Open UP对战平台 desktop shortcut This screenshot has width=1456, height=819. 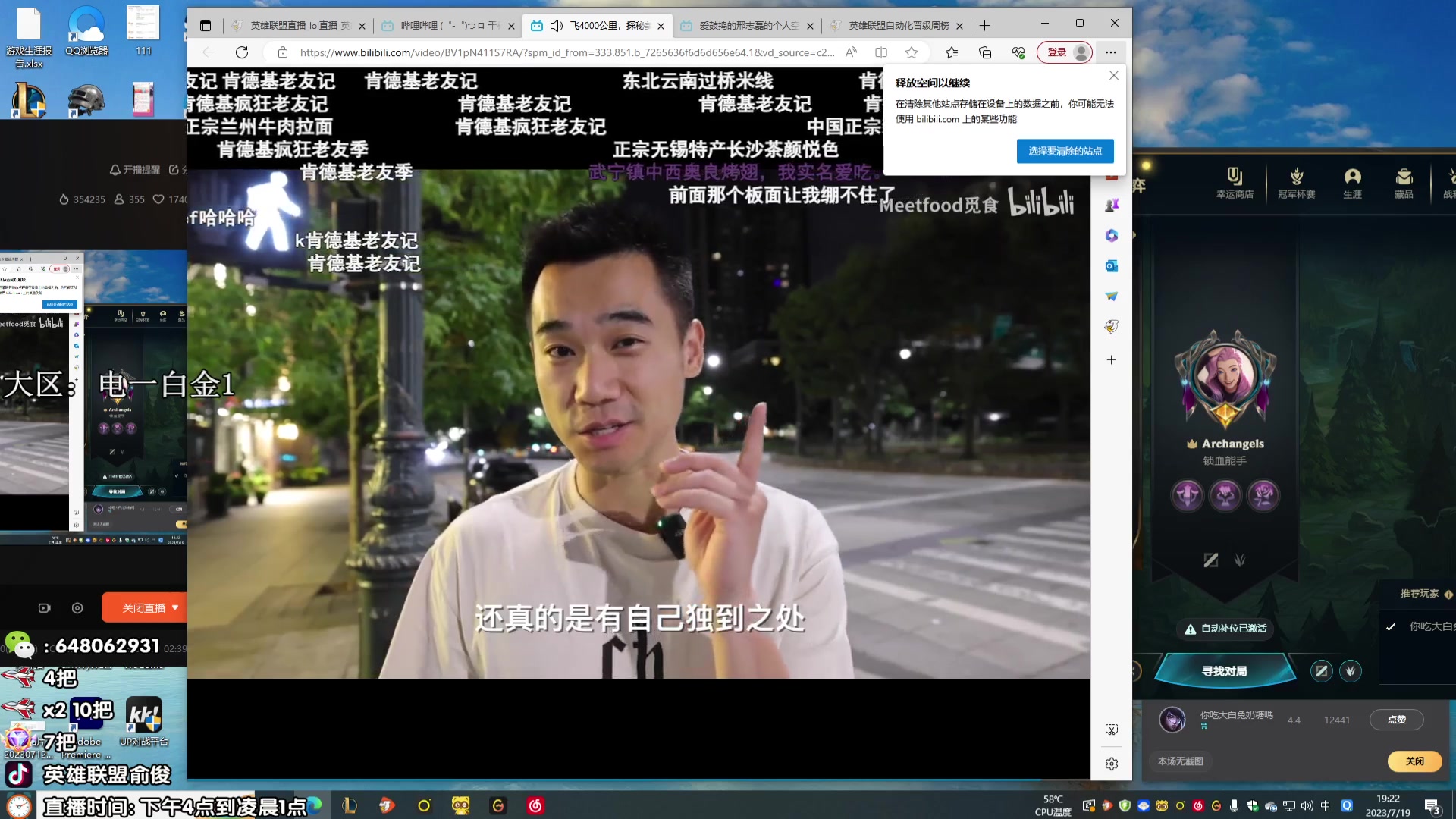pos(144,721)
